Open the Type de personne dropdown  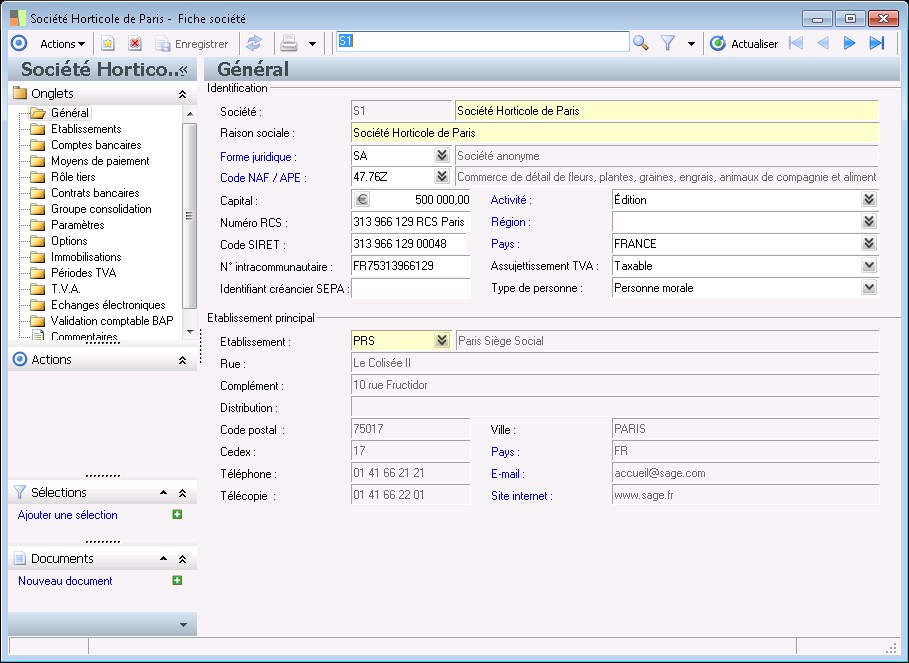point(869,288)
